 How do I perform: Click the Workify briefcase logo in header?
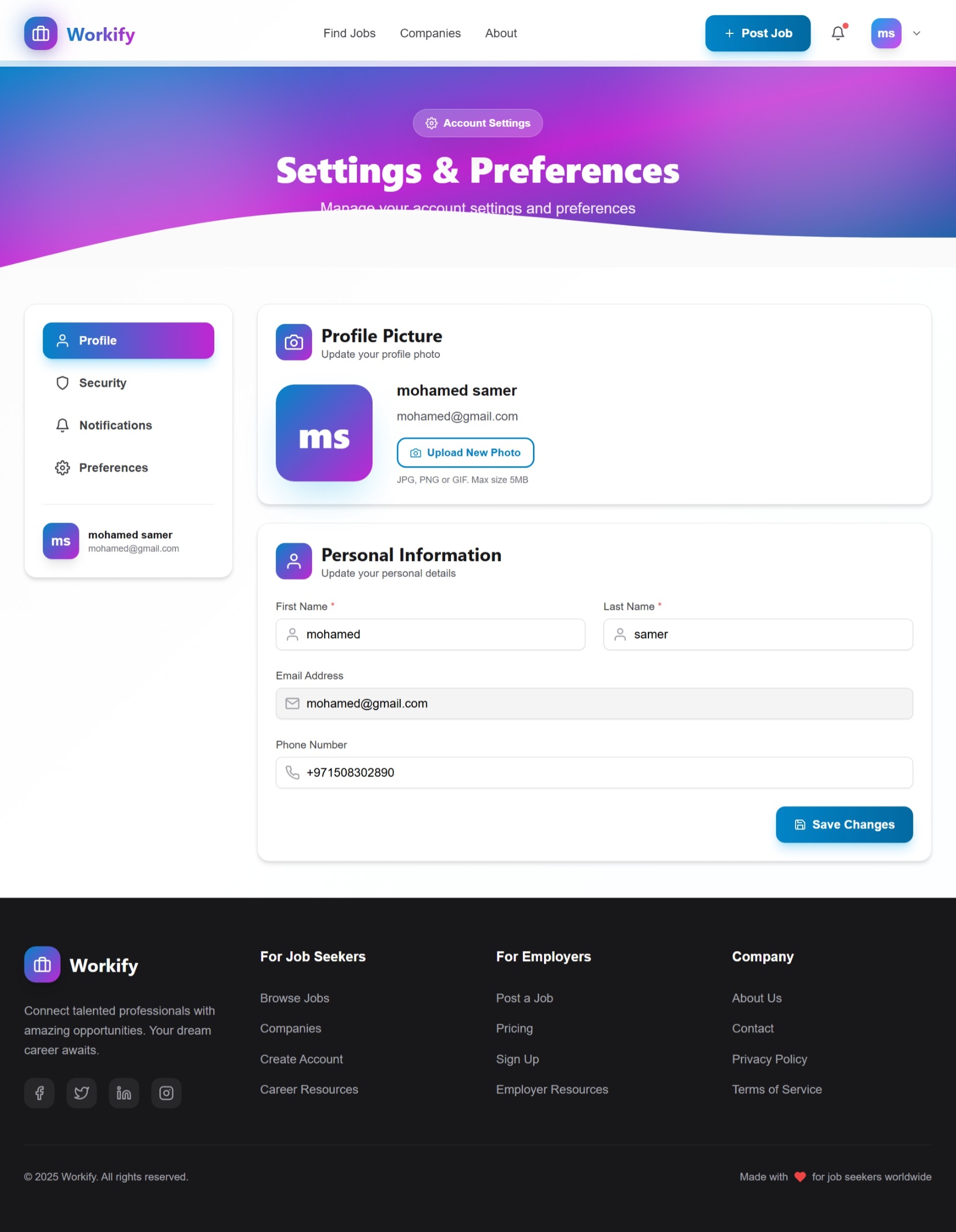[x=41, y=33]
